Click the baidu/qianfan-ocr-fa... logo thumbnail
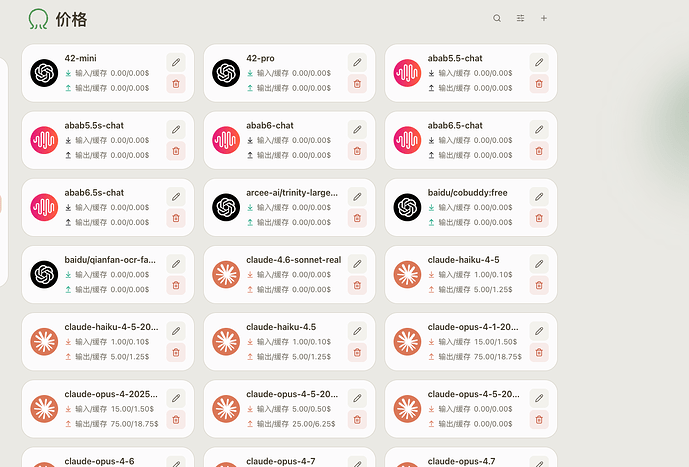 tap(44, 275)
